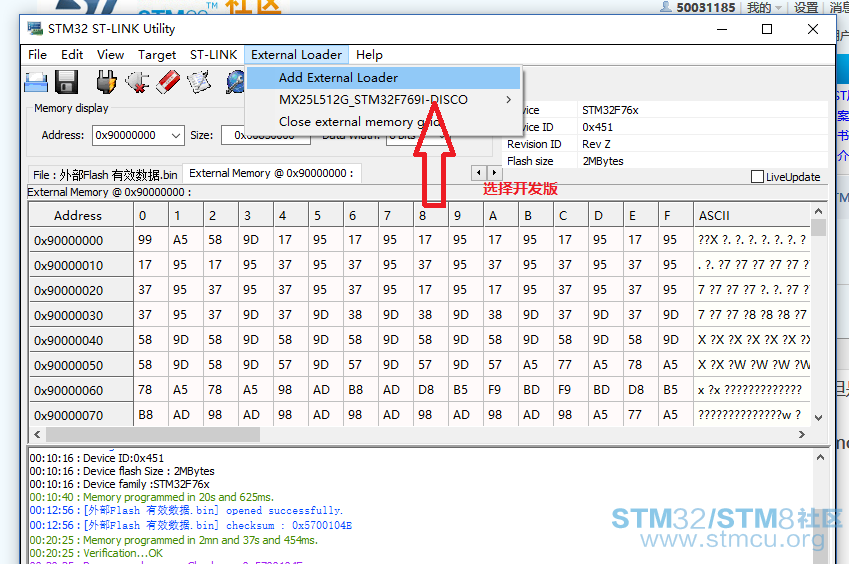Screen dimensions: 849x564
Task: Click the Open file toolbar icon
Action: pyautogui.click(x=36, y=82)
